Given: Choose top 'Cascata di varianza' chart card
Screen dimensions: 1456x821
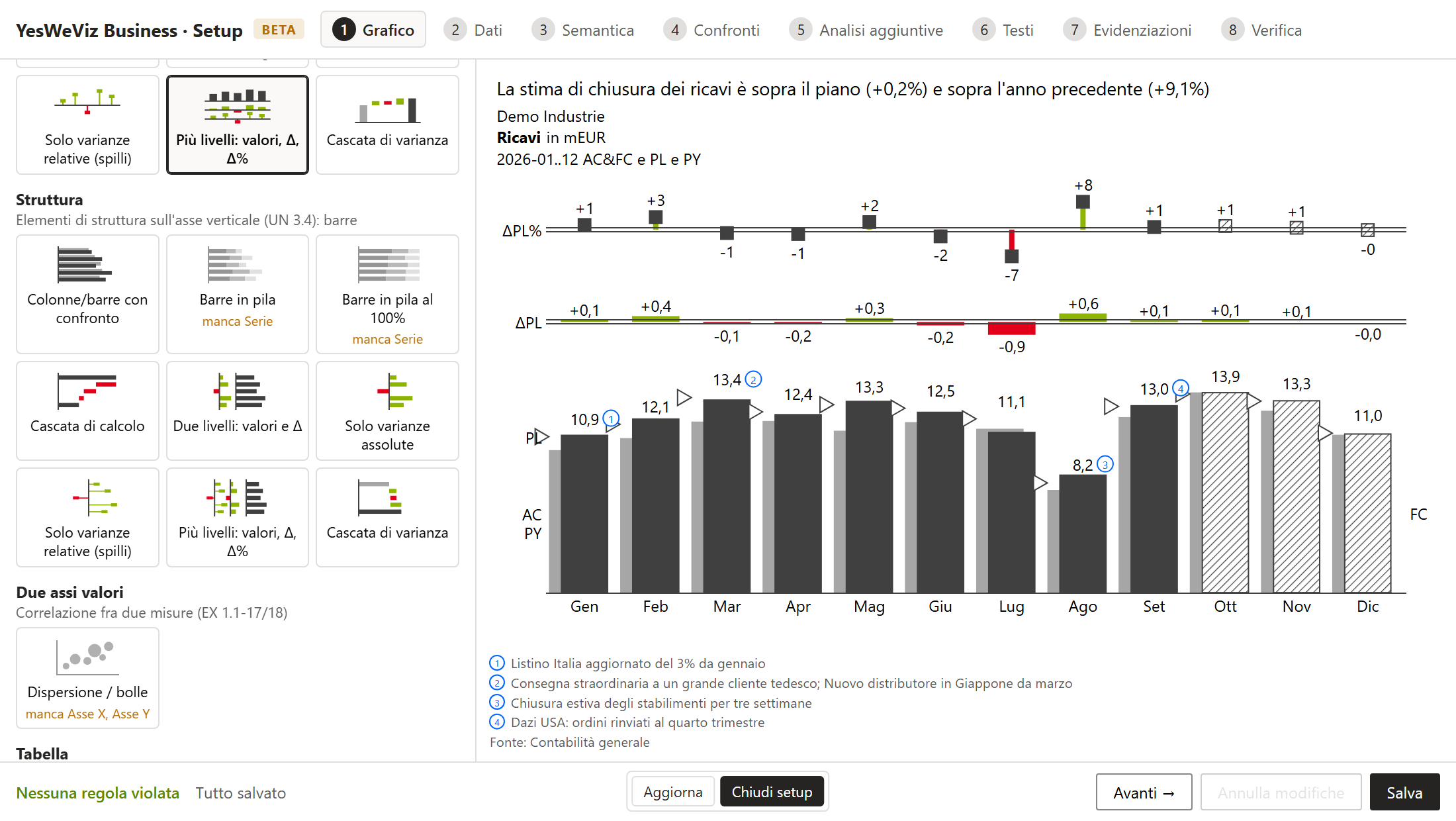Looking at the screenshot, I should point(387,124).
